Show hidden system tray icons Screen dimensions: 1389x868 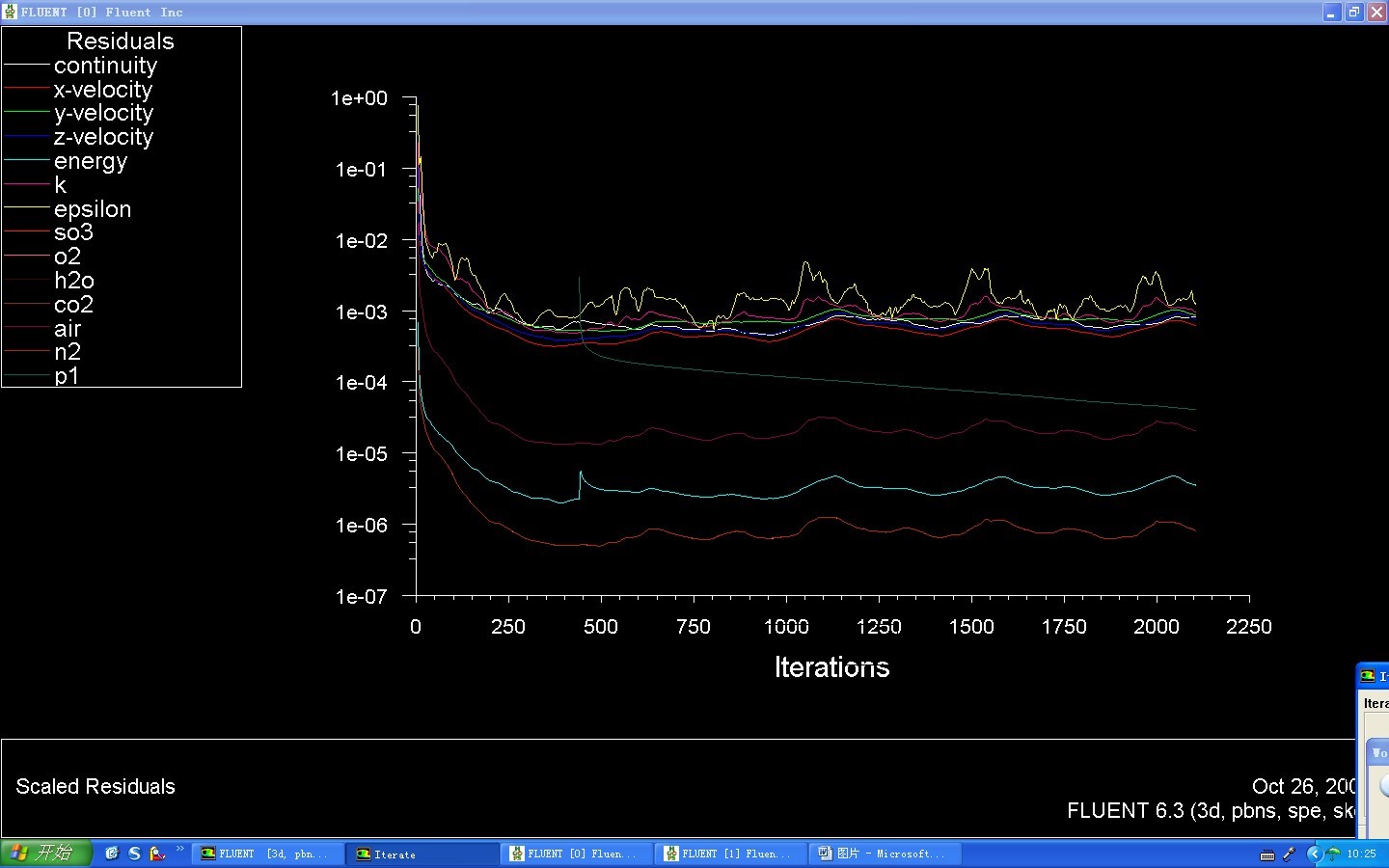click(x=1313, y=854)
